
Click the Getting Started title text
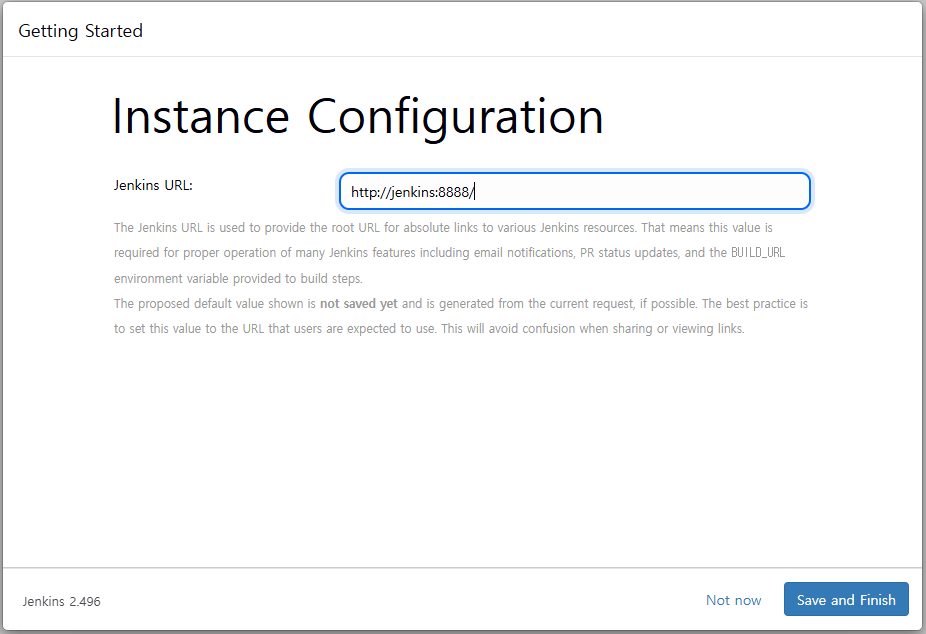(x=80, y=31)
